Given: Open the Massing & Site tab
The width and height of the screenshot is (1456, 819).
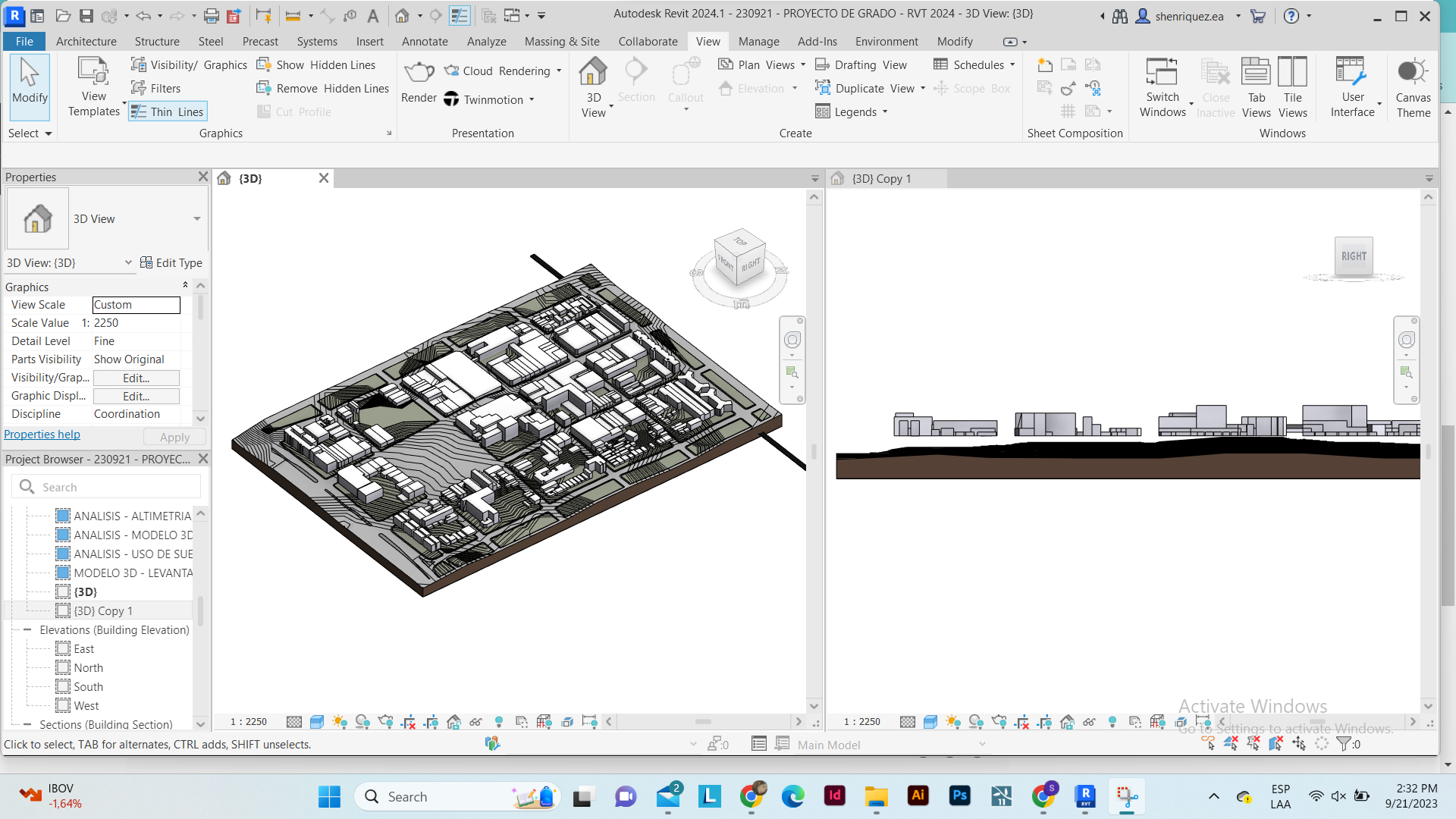Looking at the screenshot, I should coord(562,42).
